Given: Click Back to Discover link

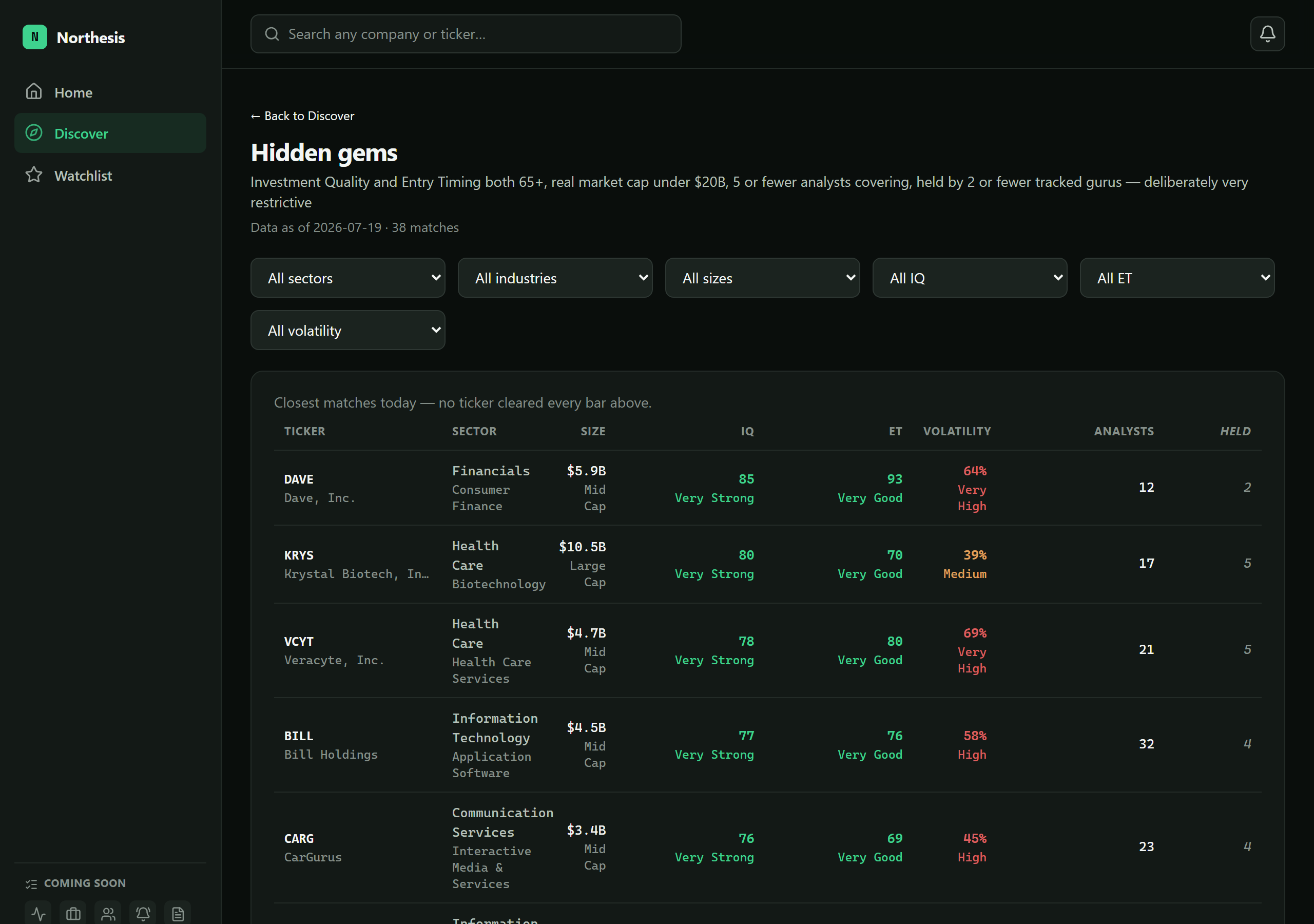Looking at the screenshot, I should [302, 115].
